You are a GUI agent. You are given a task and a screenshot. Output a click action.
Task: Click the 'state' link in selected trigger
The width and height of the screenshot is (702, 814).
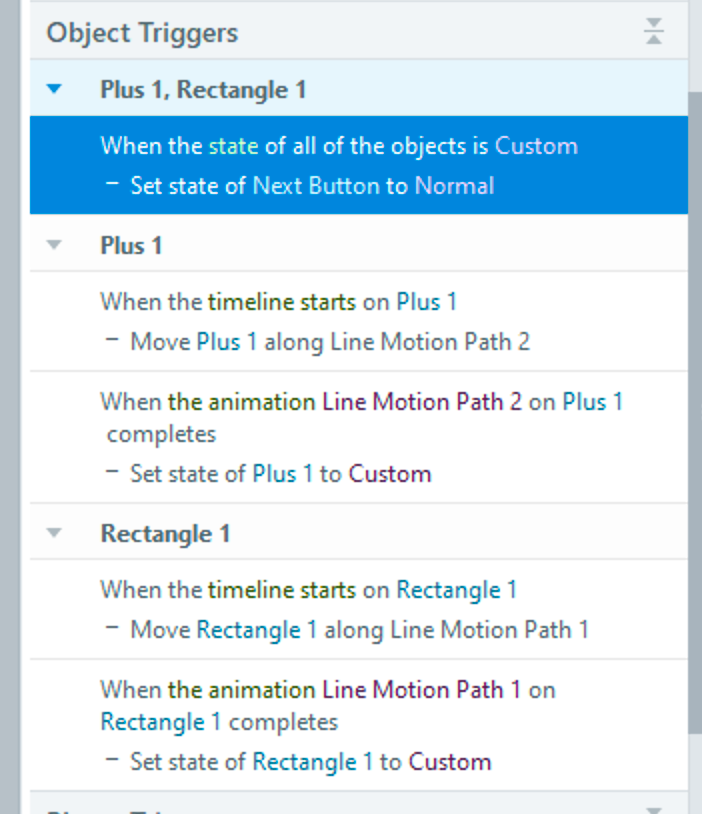pos(233,146)
